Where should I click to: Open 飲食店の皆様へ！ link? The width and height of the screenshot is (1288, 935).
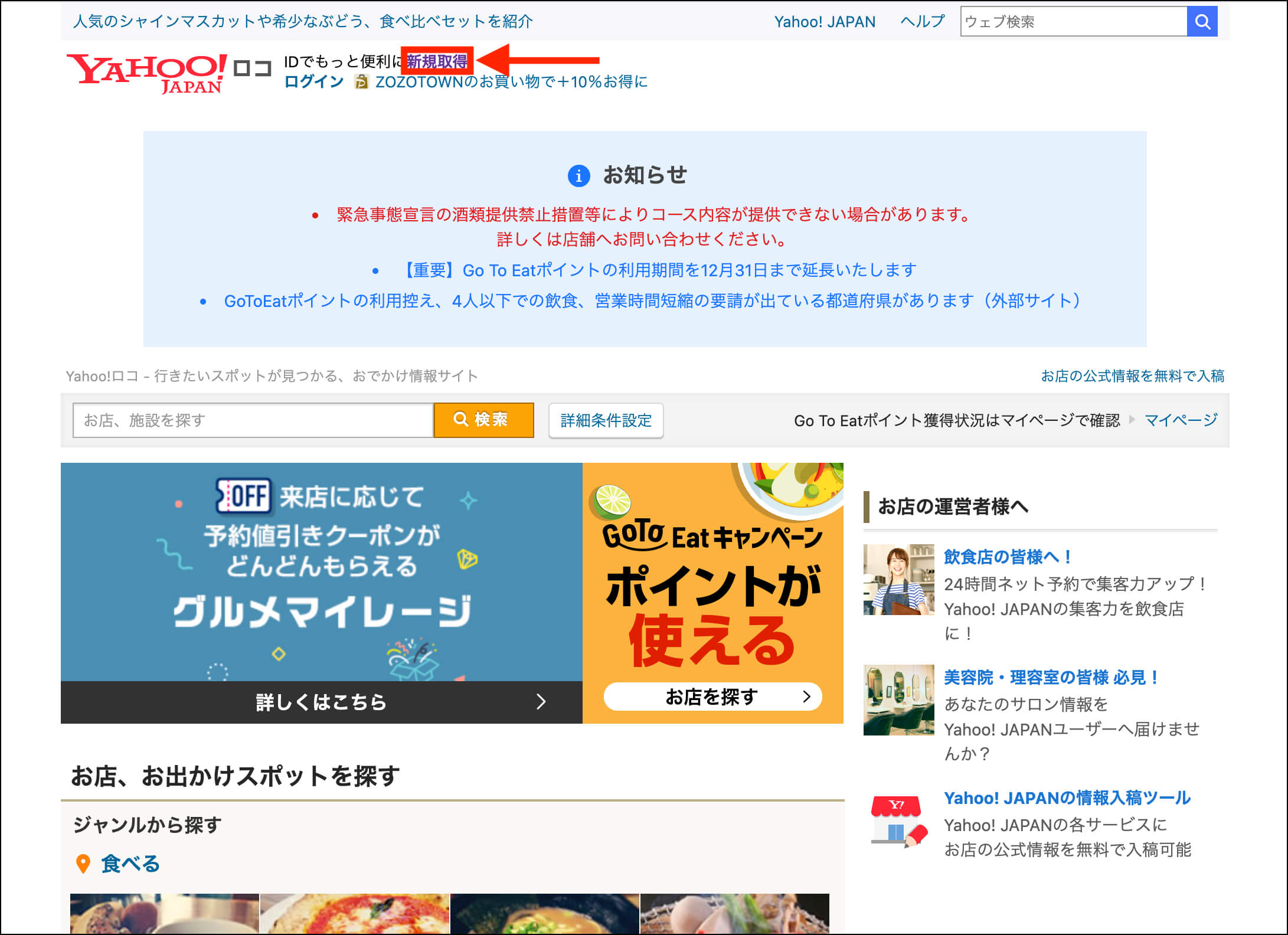[x=1008, y=557]
